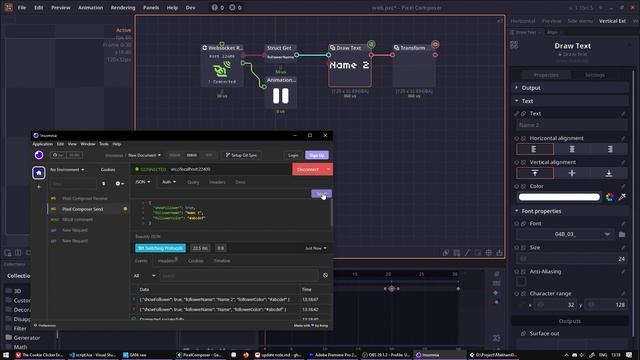Open the Animation menu
The width and height of the screenshot is (640, 360).
click(91, 7)
